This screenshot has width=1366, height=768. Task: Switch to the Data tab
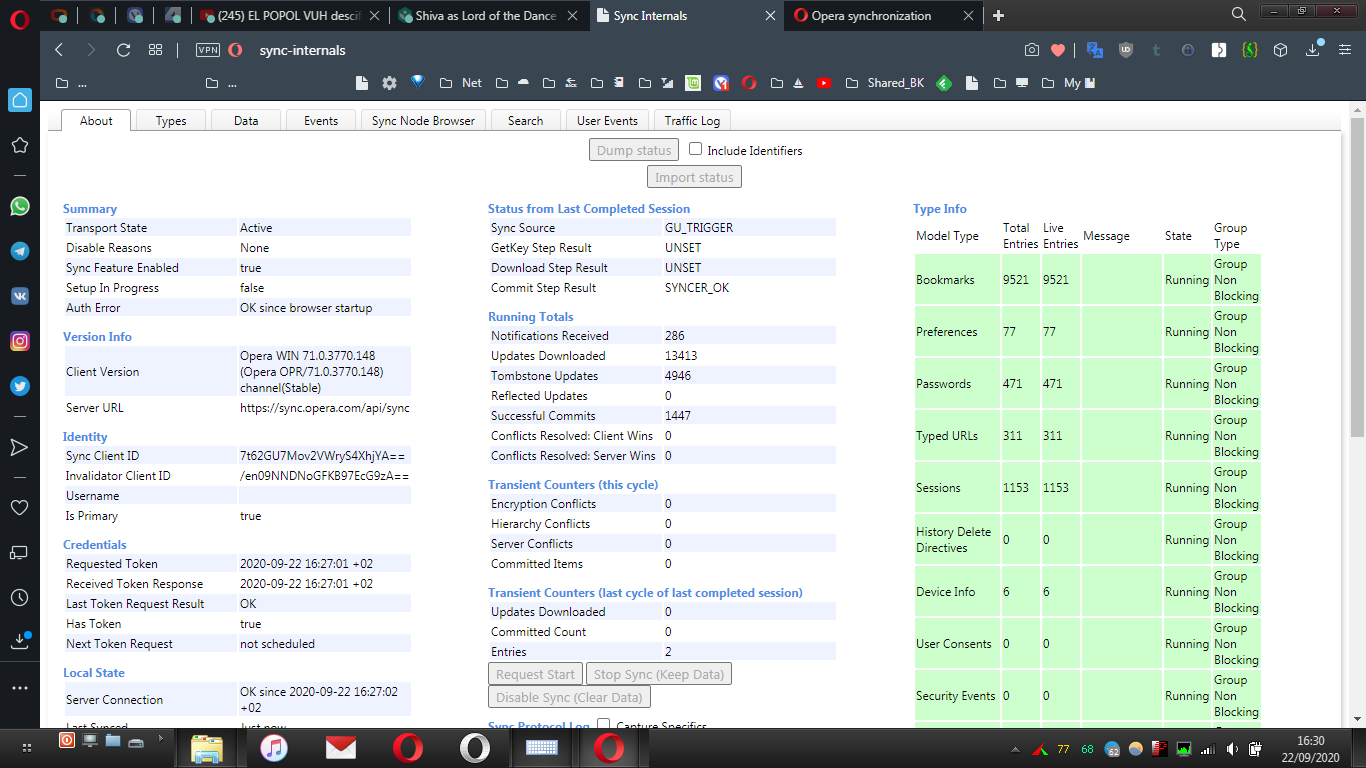(x=246, y=120)
